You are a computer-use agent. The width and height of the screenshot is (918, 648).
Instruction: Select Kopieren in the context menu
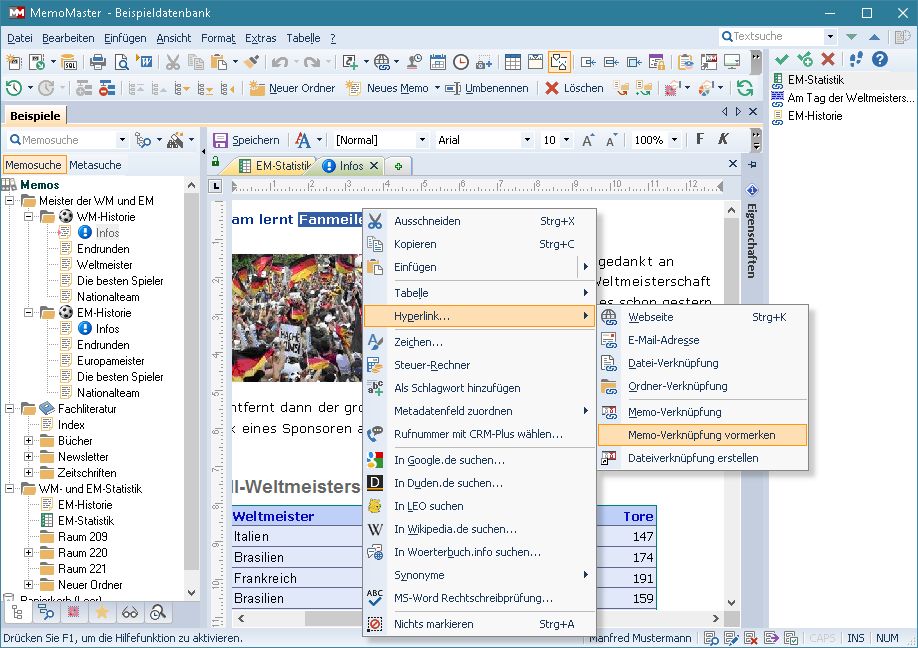coord(414,244)
